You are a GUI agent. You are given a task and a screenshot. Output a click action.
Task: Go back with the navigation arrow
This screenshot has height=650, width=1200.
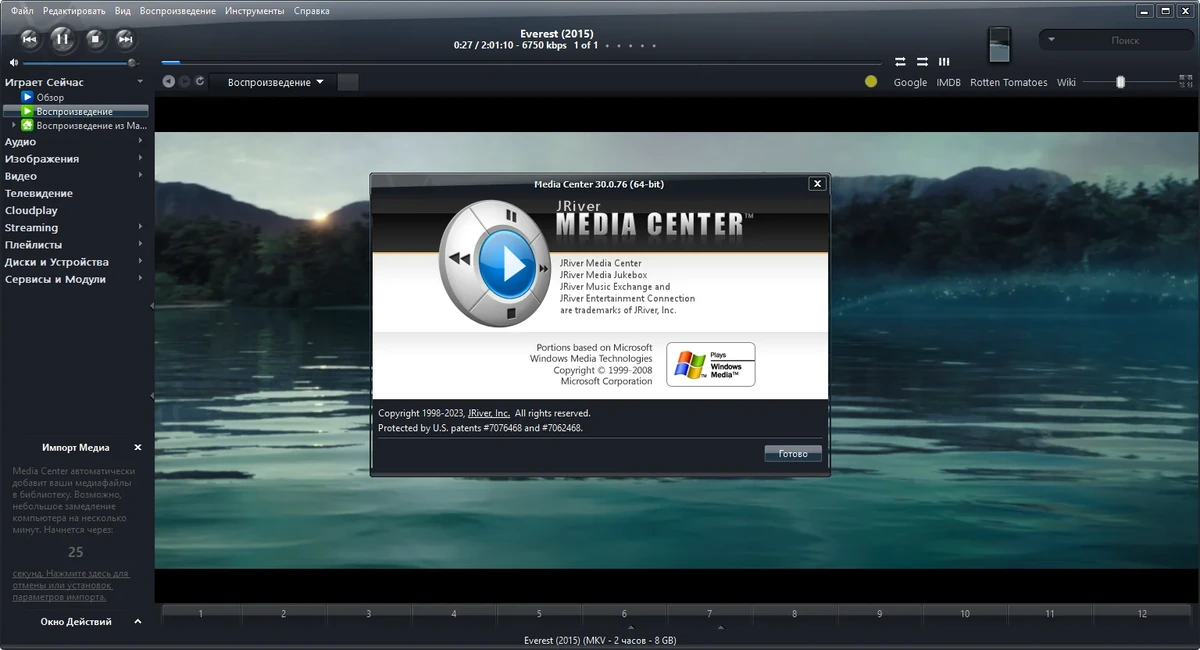click(x=169, y=82)
